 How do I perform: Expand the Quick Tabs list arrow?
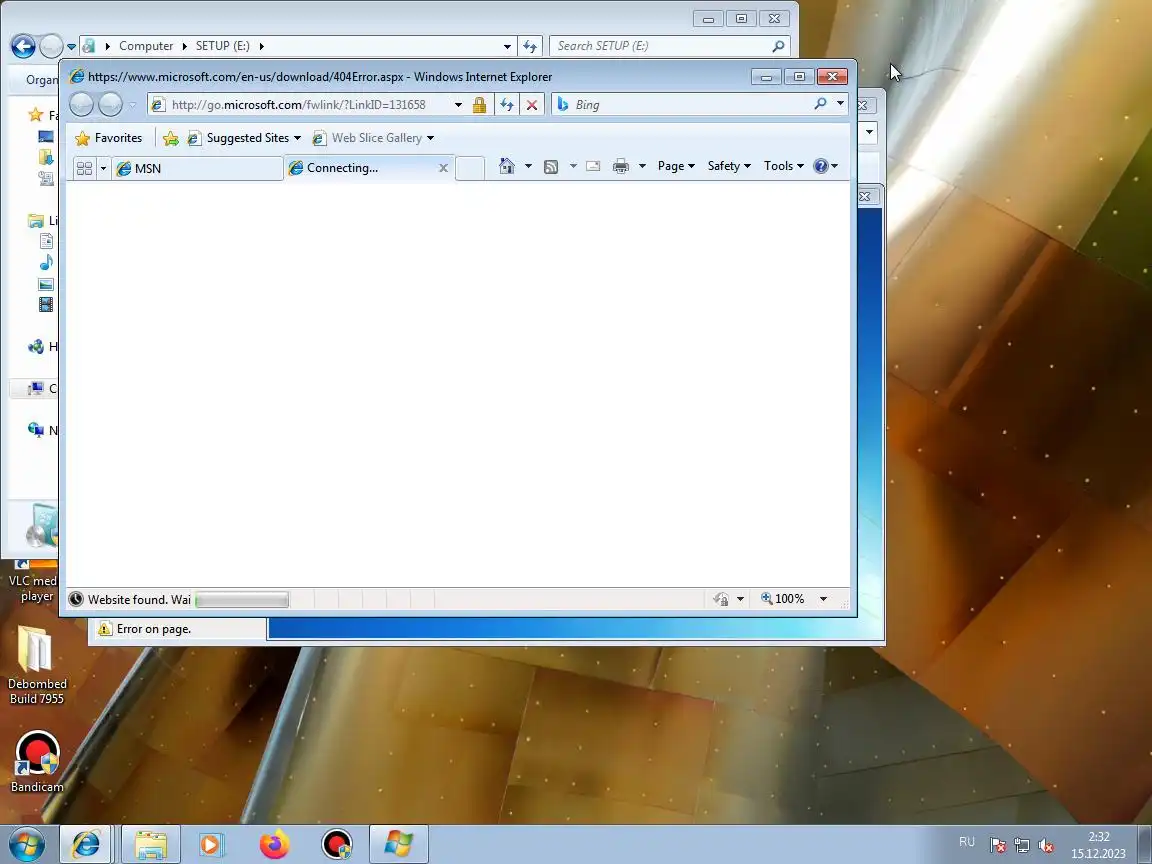103,168
